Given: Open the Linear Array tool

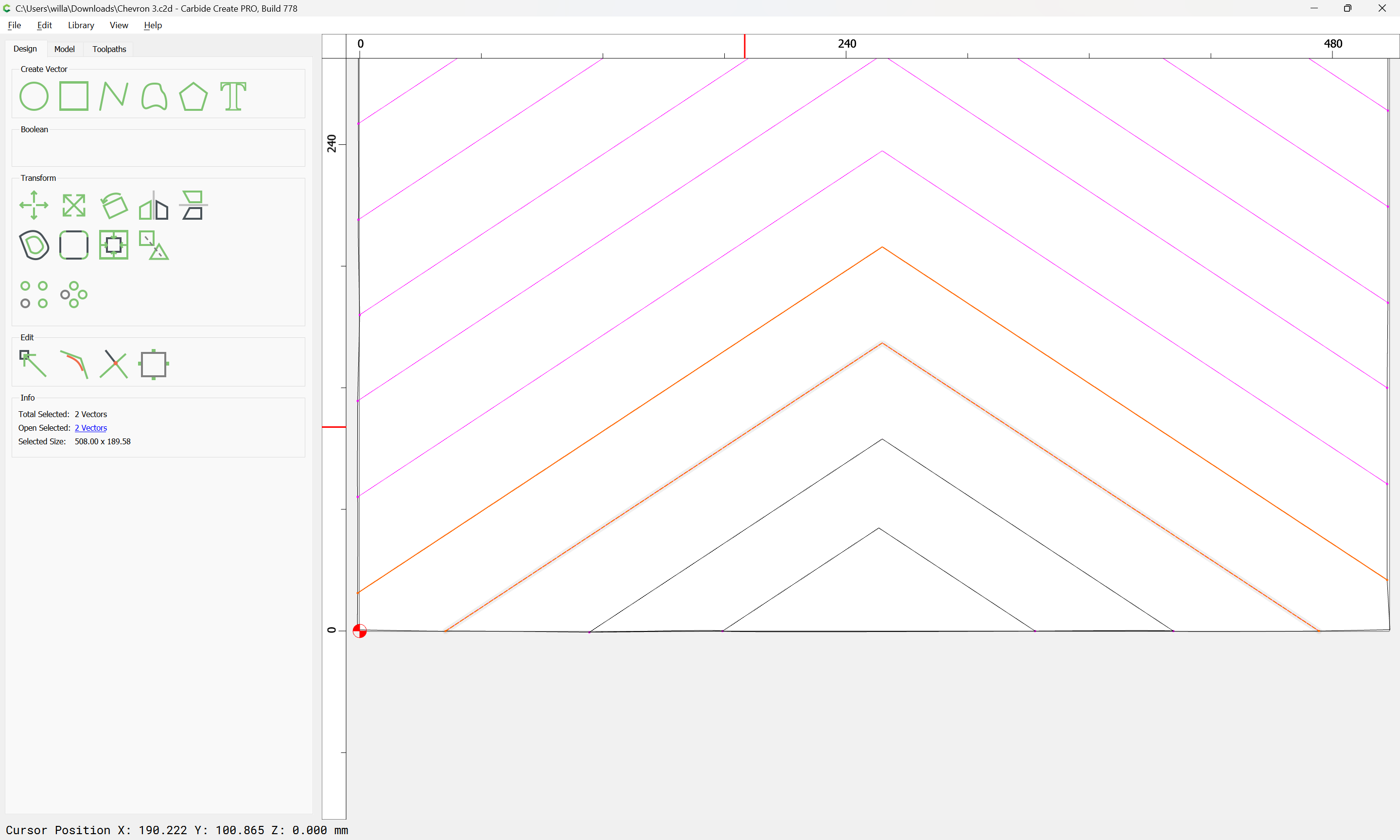Looking at the screenshot, I should 34,294.
